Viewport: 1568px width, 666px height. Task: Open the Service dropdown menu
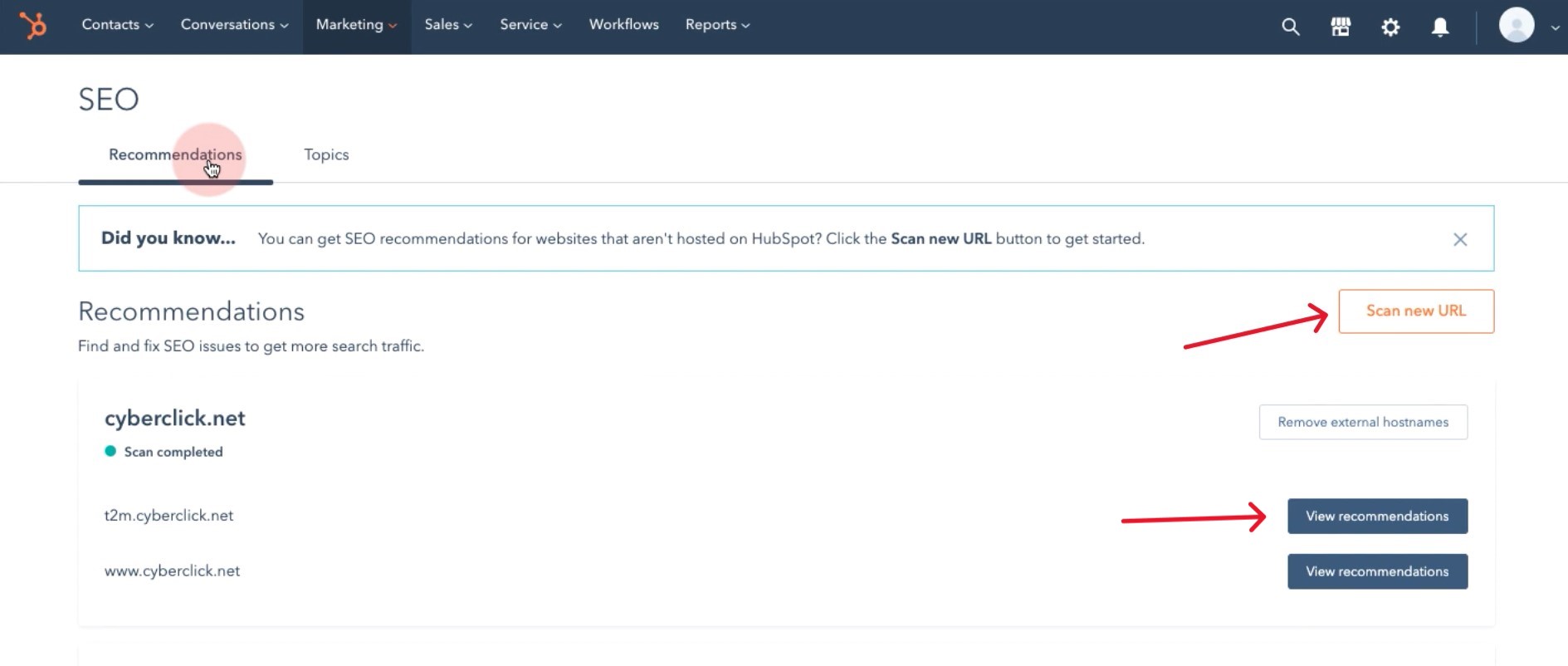click(530, 25)
